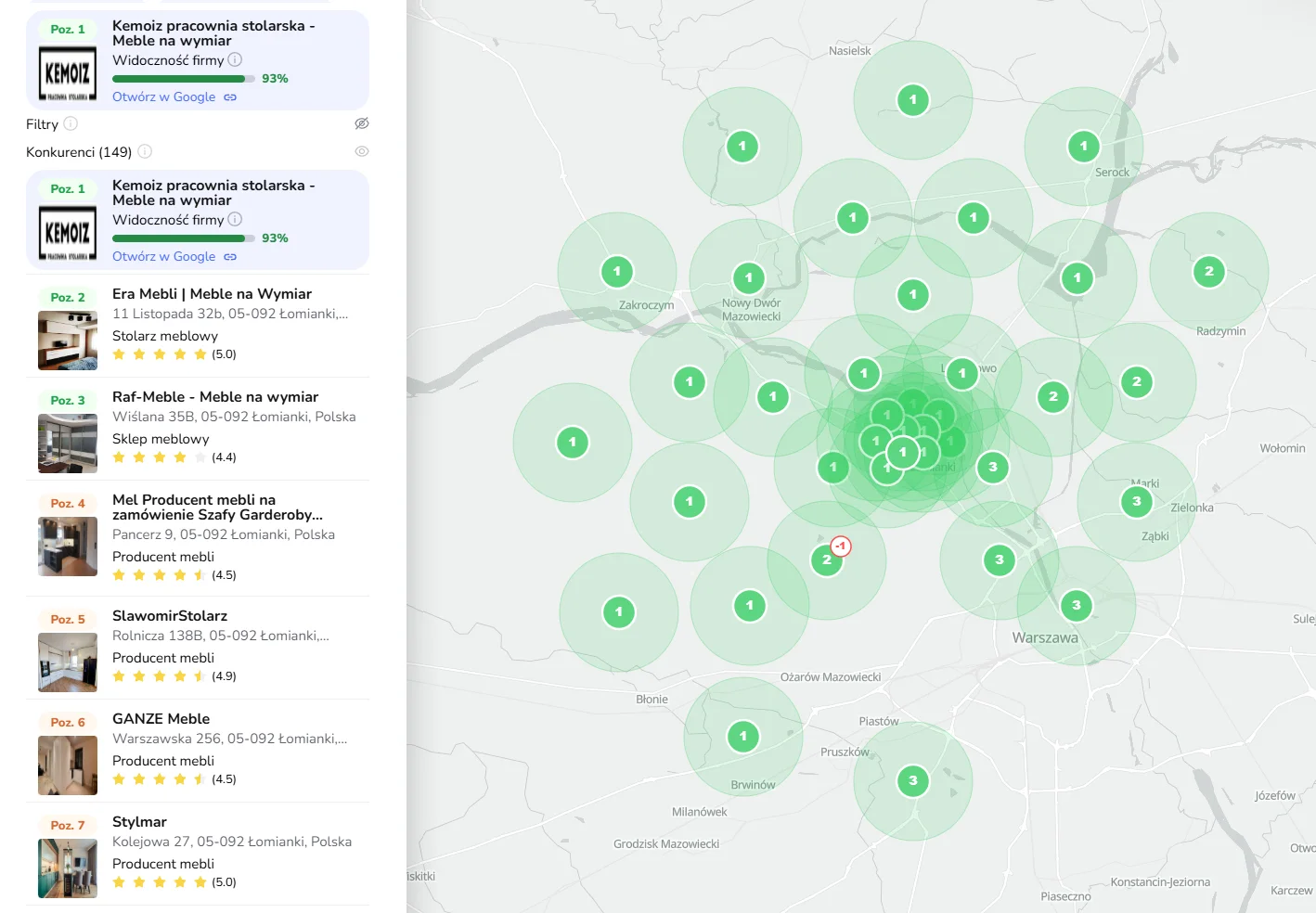Click the Stylmar photo thumbnail

[x=68, y=868]
